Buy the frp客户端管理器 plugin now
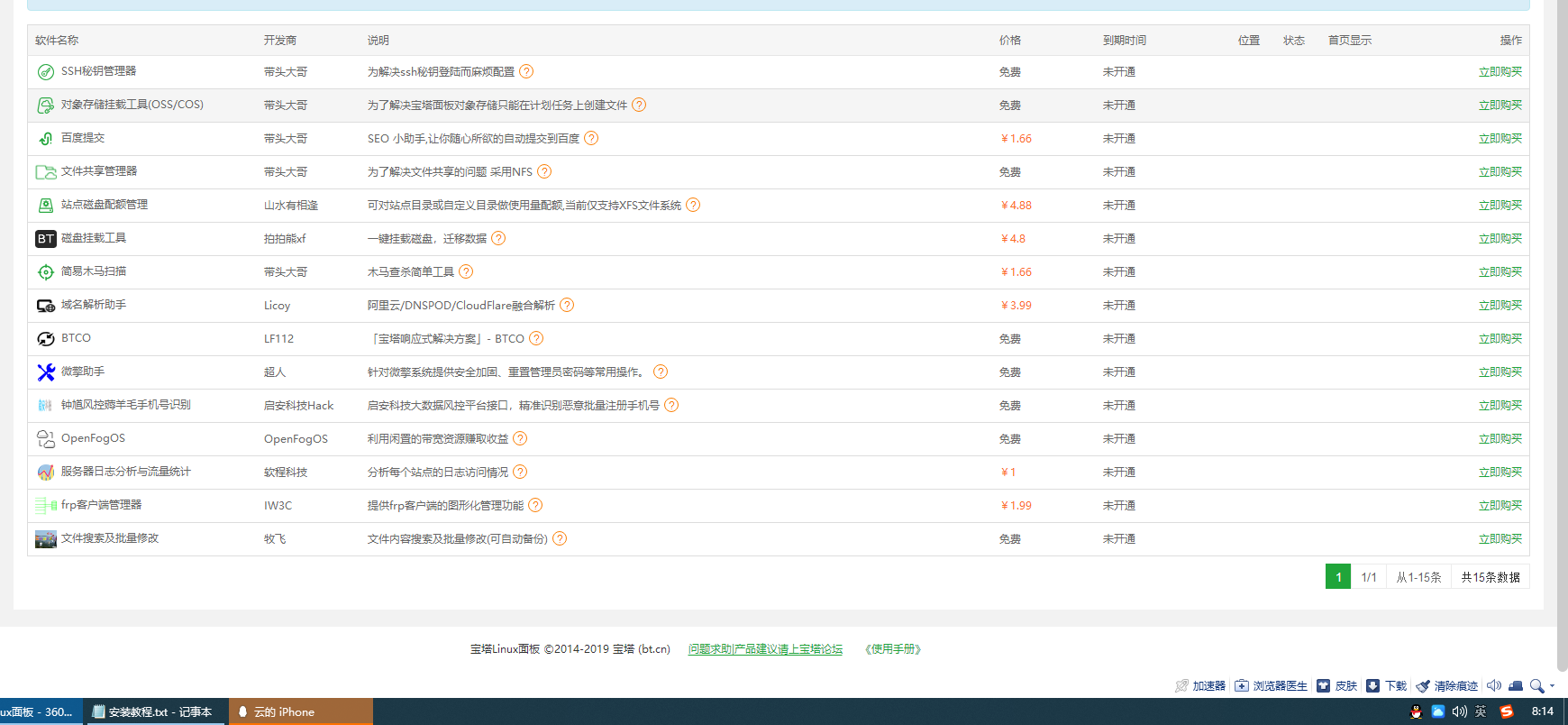 point(1500,506)
